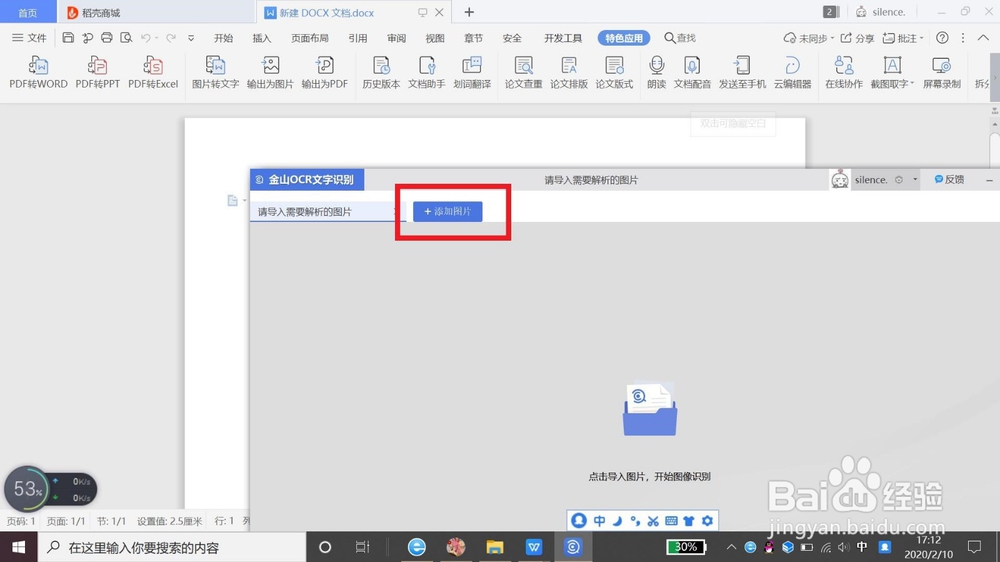This screenshot has width=1000, height=562.
Task: Open the PDF转PPT converter
Action: coord(98,72)
